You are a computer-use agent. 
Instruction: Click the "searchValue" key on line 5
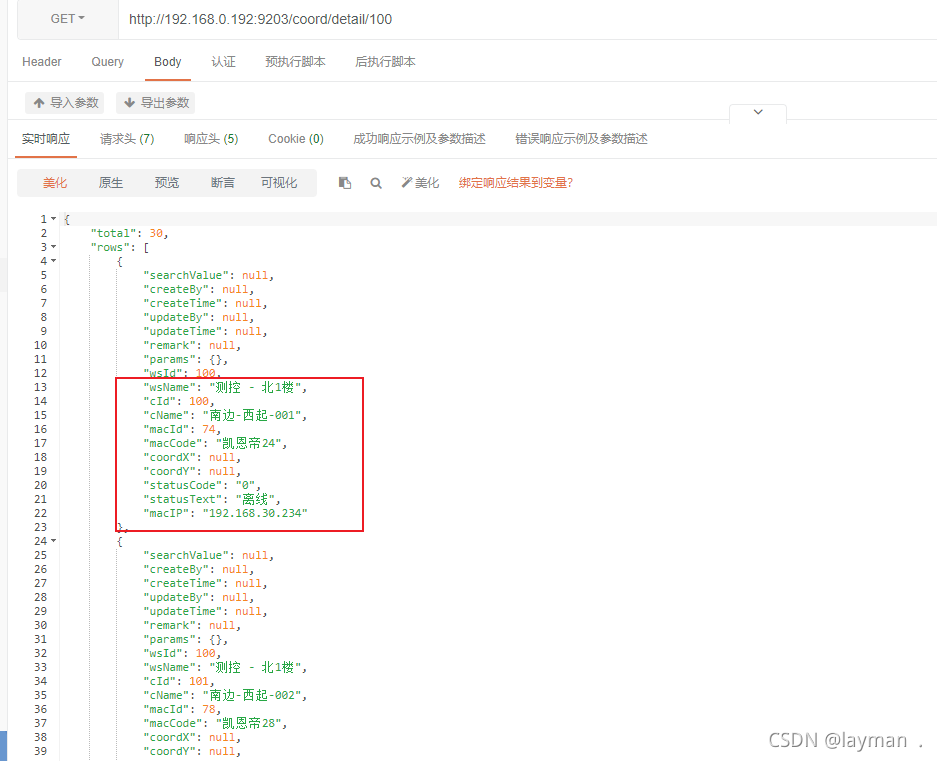click(x=186, y=275)
